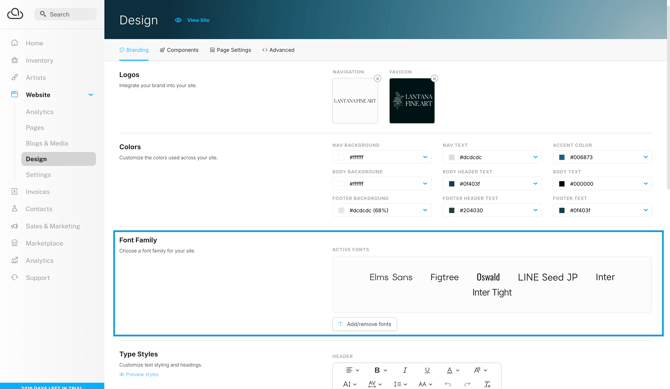The image size is (670, 389).
Task: Open header text color dropdown
Action: (453, 370)
